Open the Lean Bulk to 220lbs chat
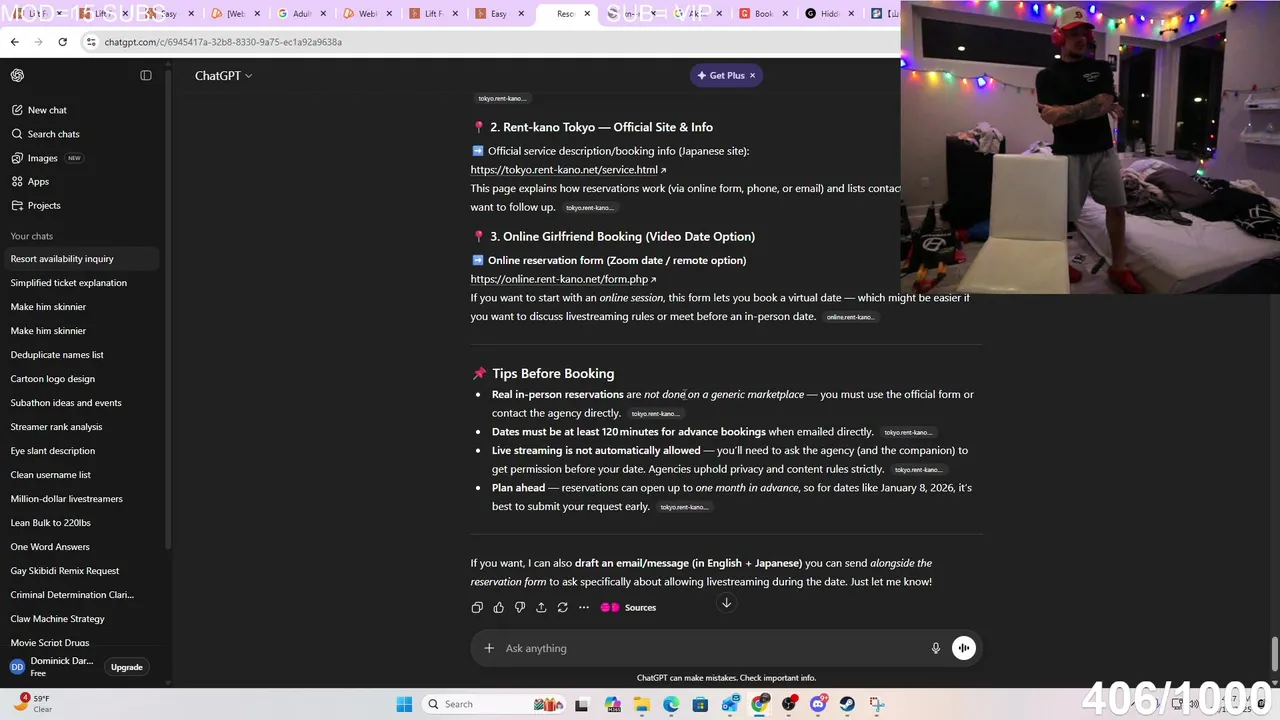This screenshot has width=1280, height=720. [82, 523]
